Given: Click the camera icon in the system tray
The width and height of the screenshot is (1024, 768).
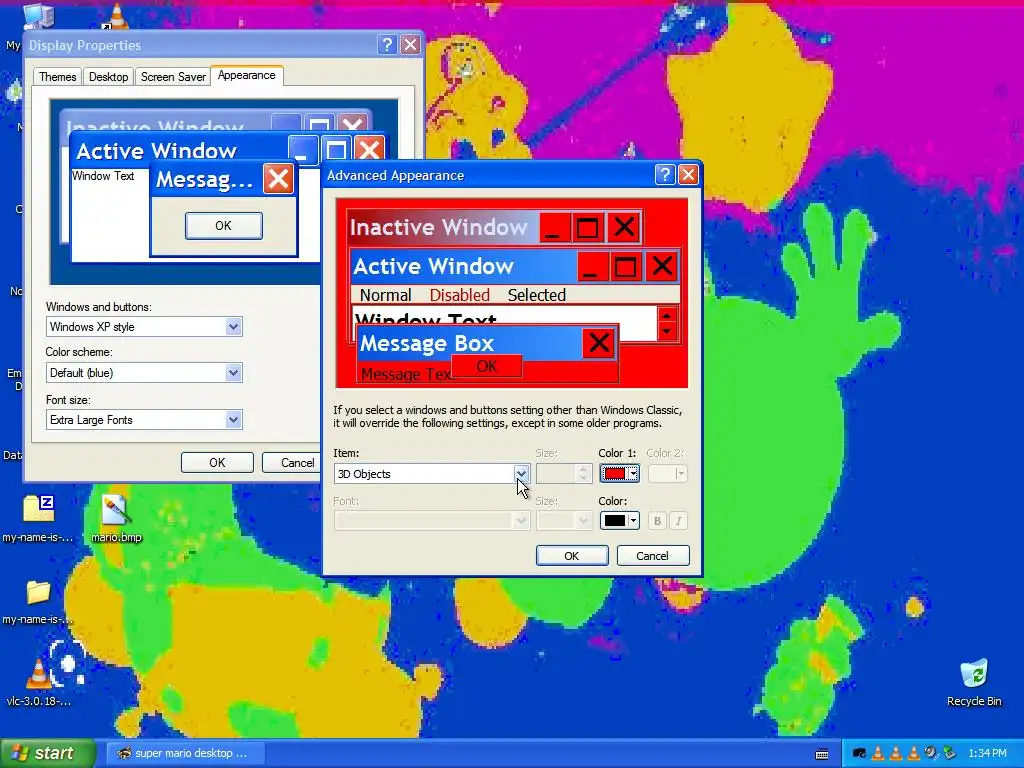Looking at the screenshot, I should pos(859,754).
